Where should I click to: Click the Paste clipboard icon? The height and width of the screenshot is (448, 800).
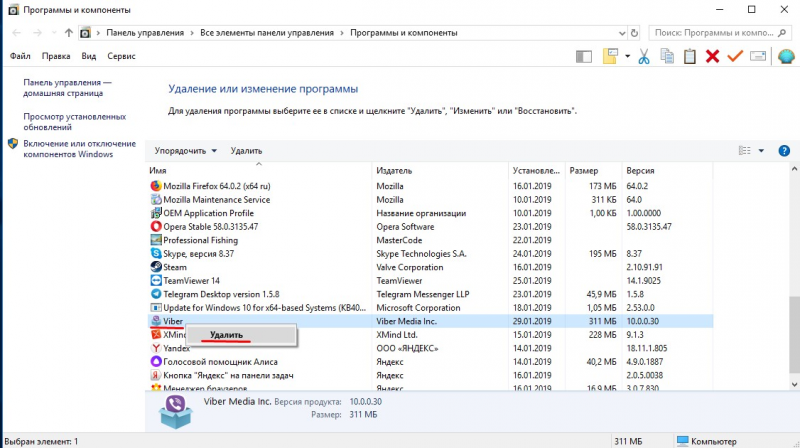tap(690, 56)
